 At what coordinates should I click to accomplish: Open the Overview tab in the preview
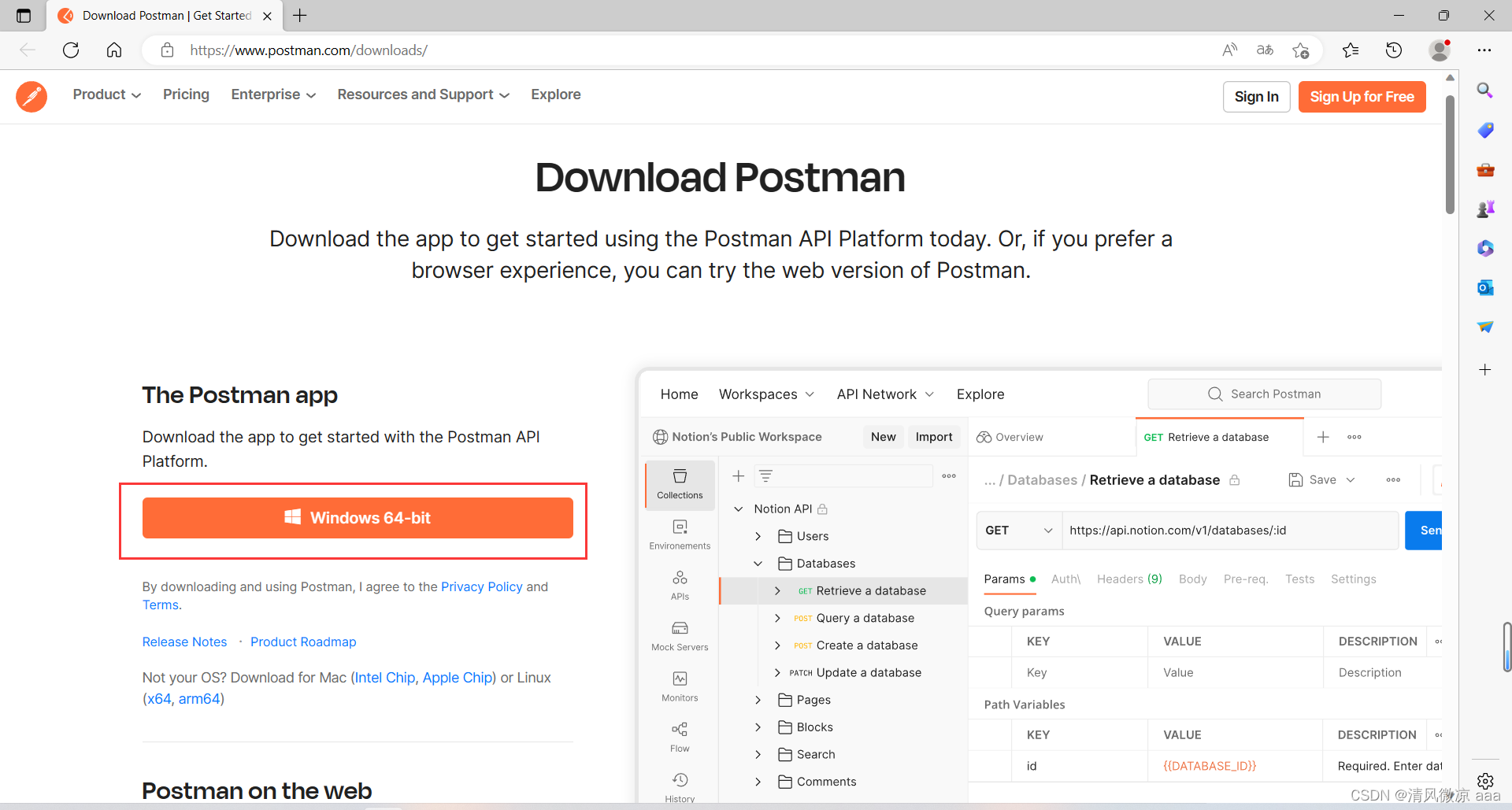1010,437
